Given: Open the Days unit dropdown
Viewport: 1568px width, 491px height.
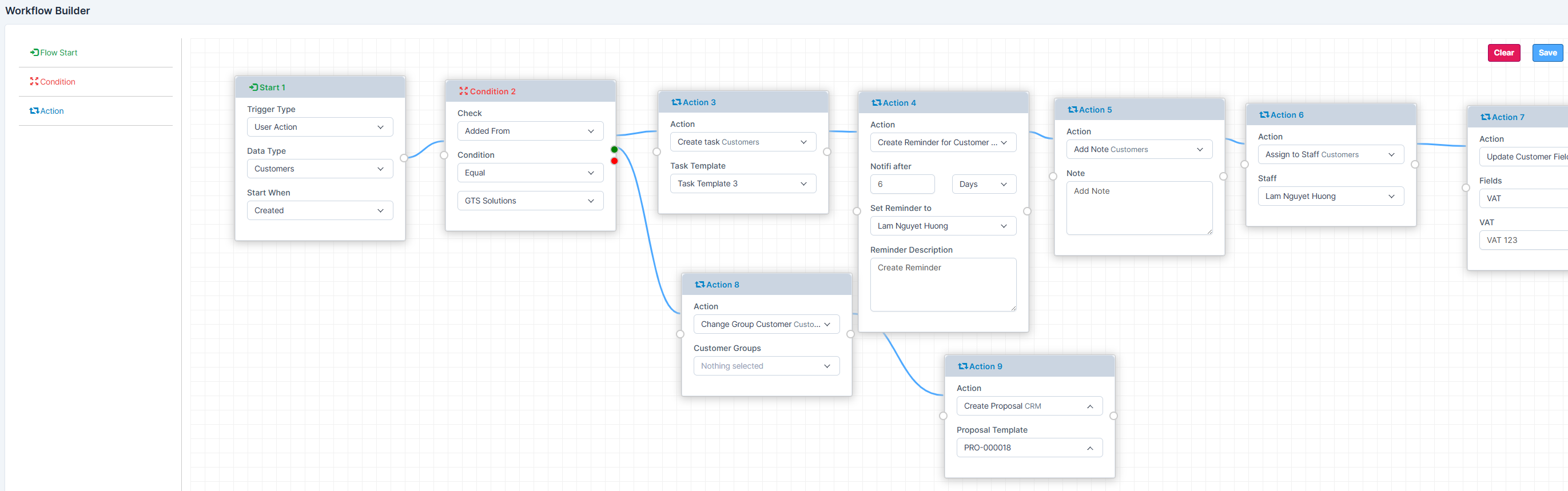Looking at the screenshot, I should coord(983,185).
